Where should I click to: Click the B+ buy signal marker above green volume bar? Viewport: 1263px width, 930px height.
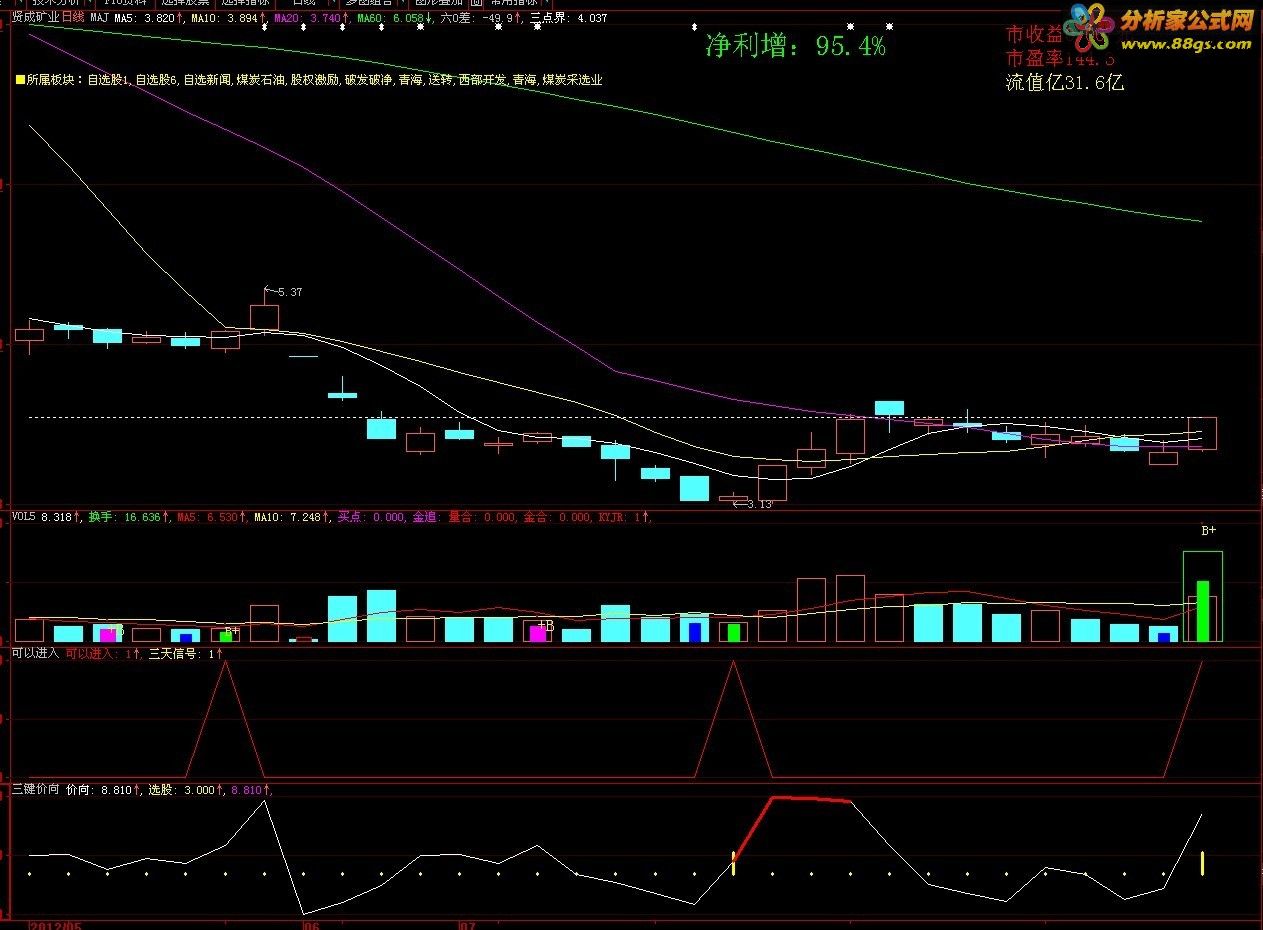pyautogui.click(x=1208, y=531)
